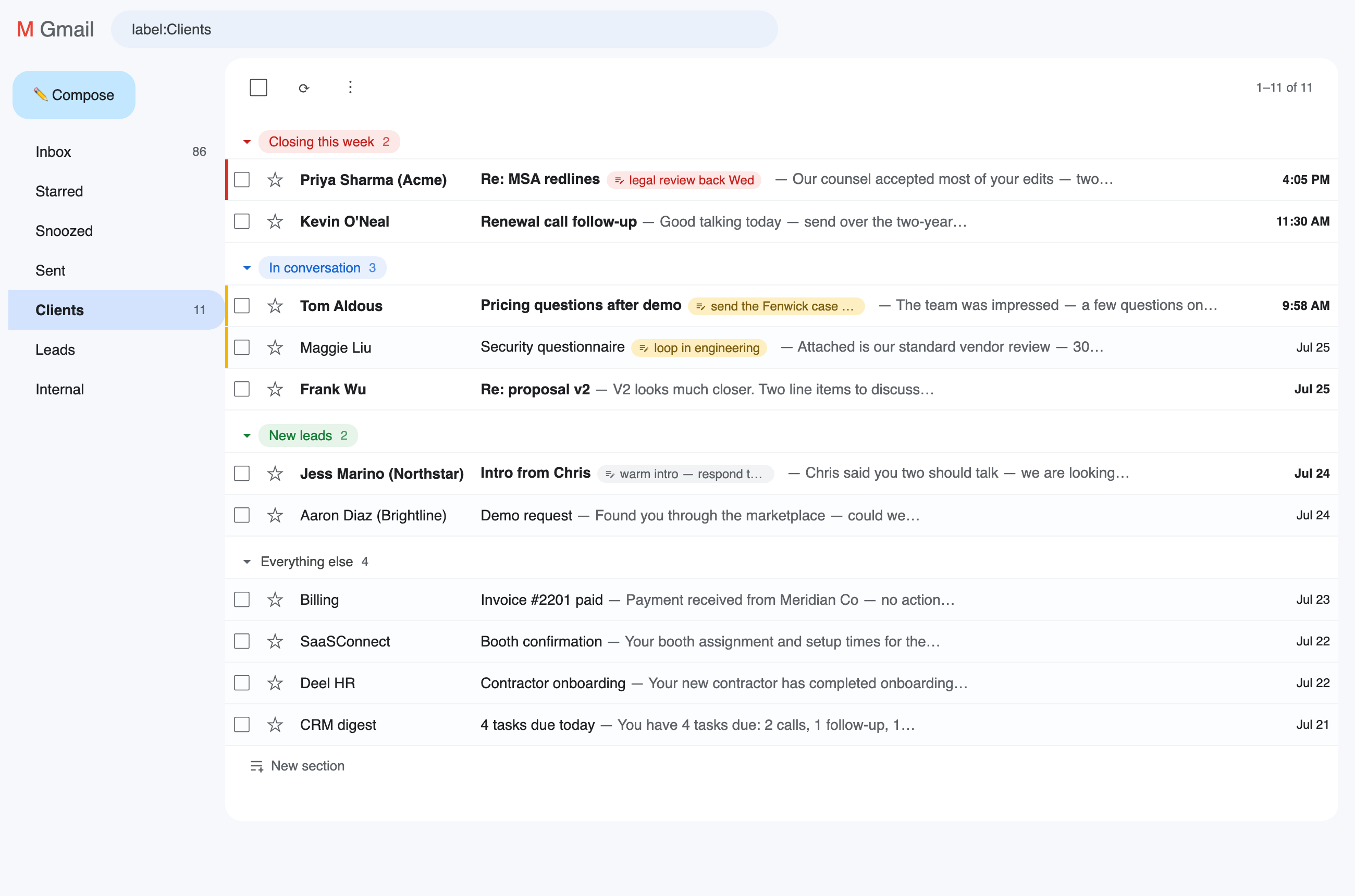Star the Billing email

coord(275,600)
